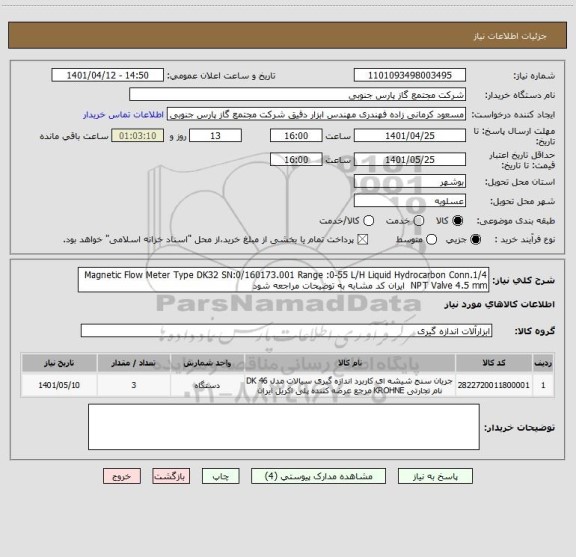The width and height of the screenshot is (576, 557).
Task: Click the remaining days field 13
Action: click(215, 136)
